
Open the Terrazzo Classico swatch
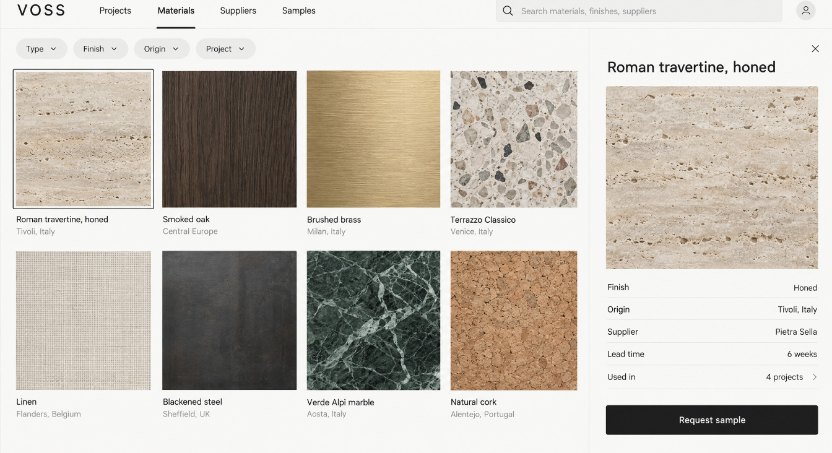point(514,139)
